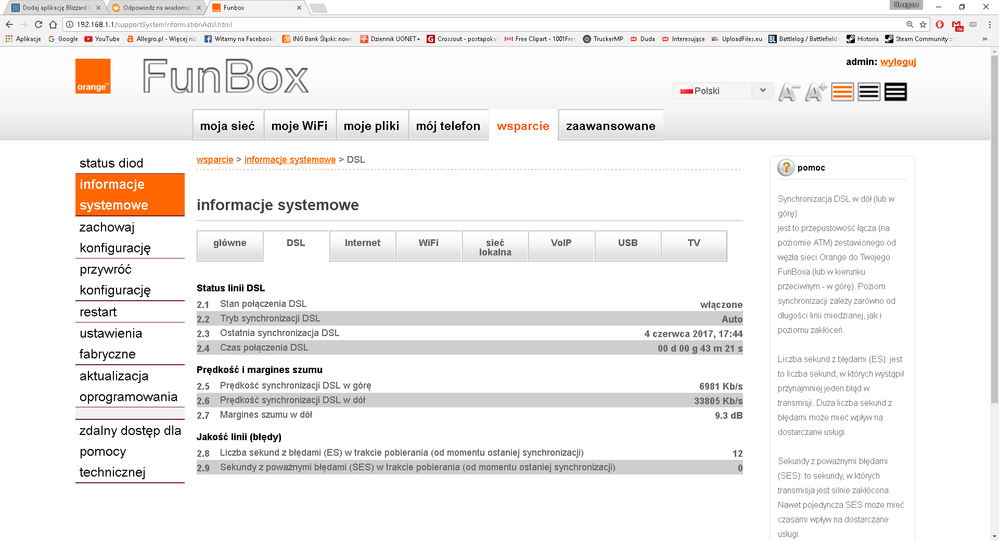The image size is (999, 541).
Task: Open przywróć konfigurację in sidebar
Action: point(130,280)
